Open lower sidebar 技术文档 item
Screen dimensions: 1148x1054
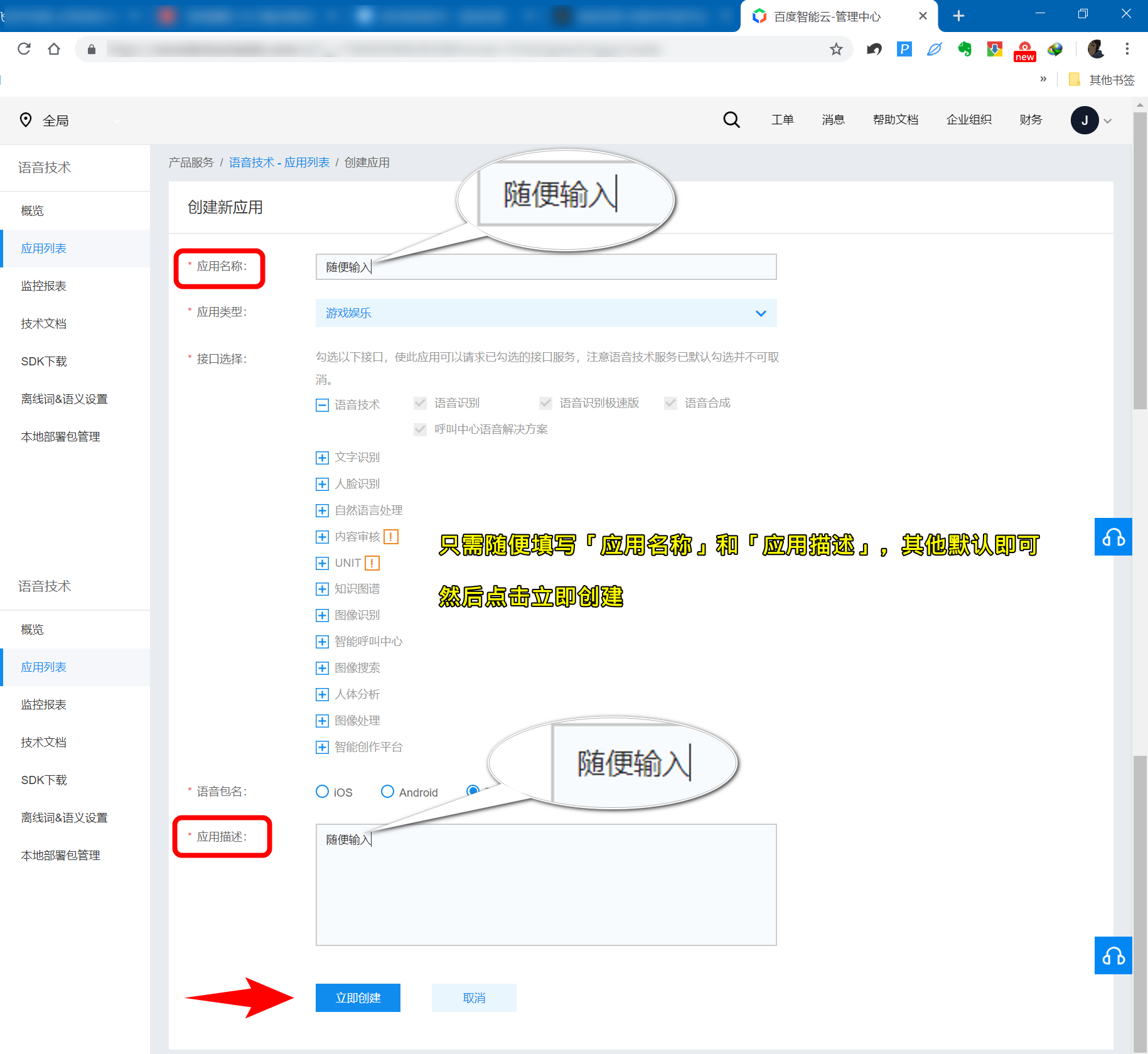(75, 743)
